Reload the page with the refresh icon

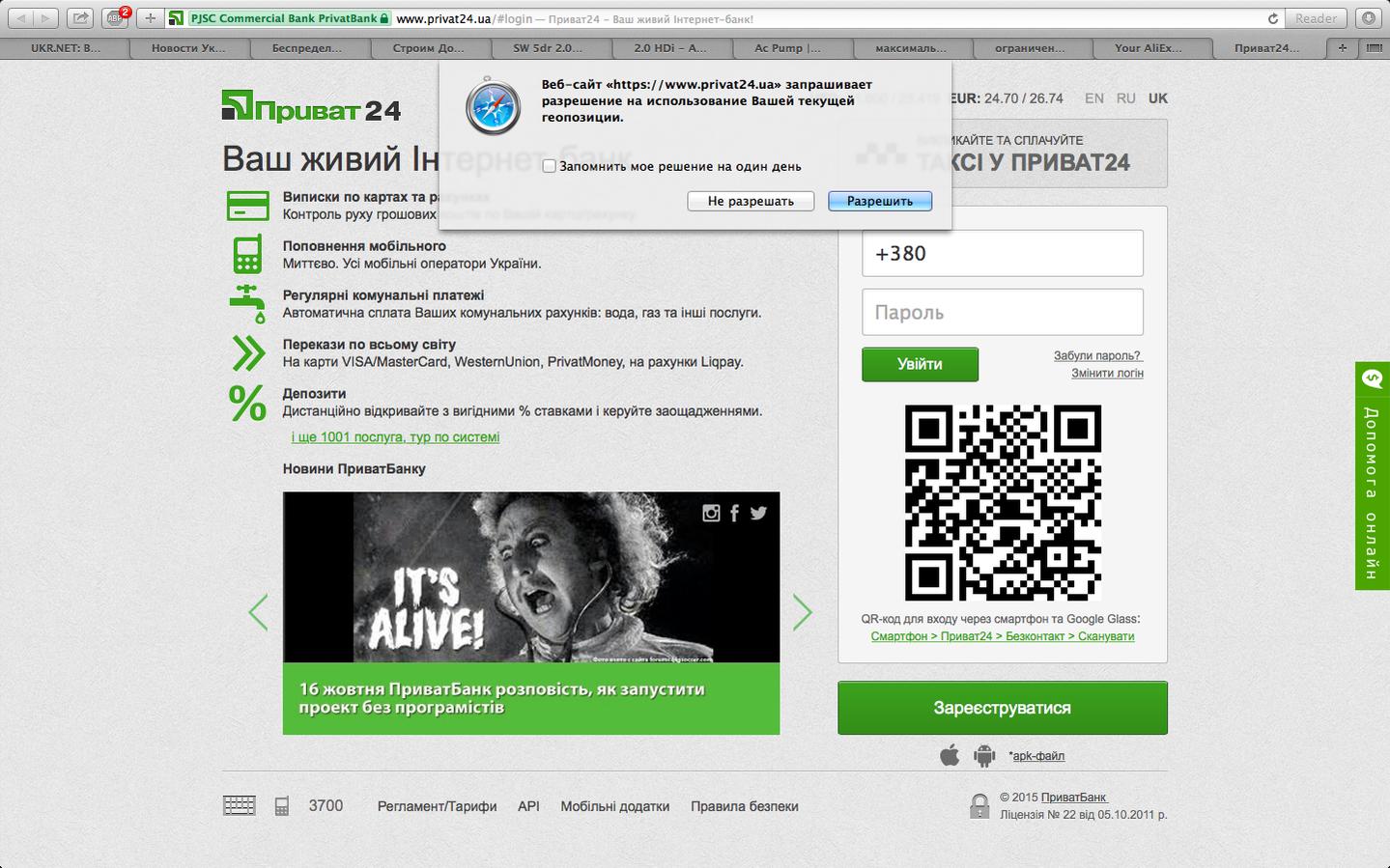click(1273, 18)
